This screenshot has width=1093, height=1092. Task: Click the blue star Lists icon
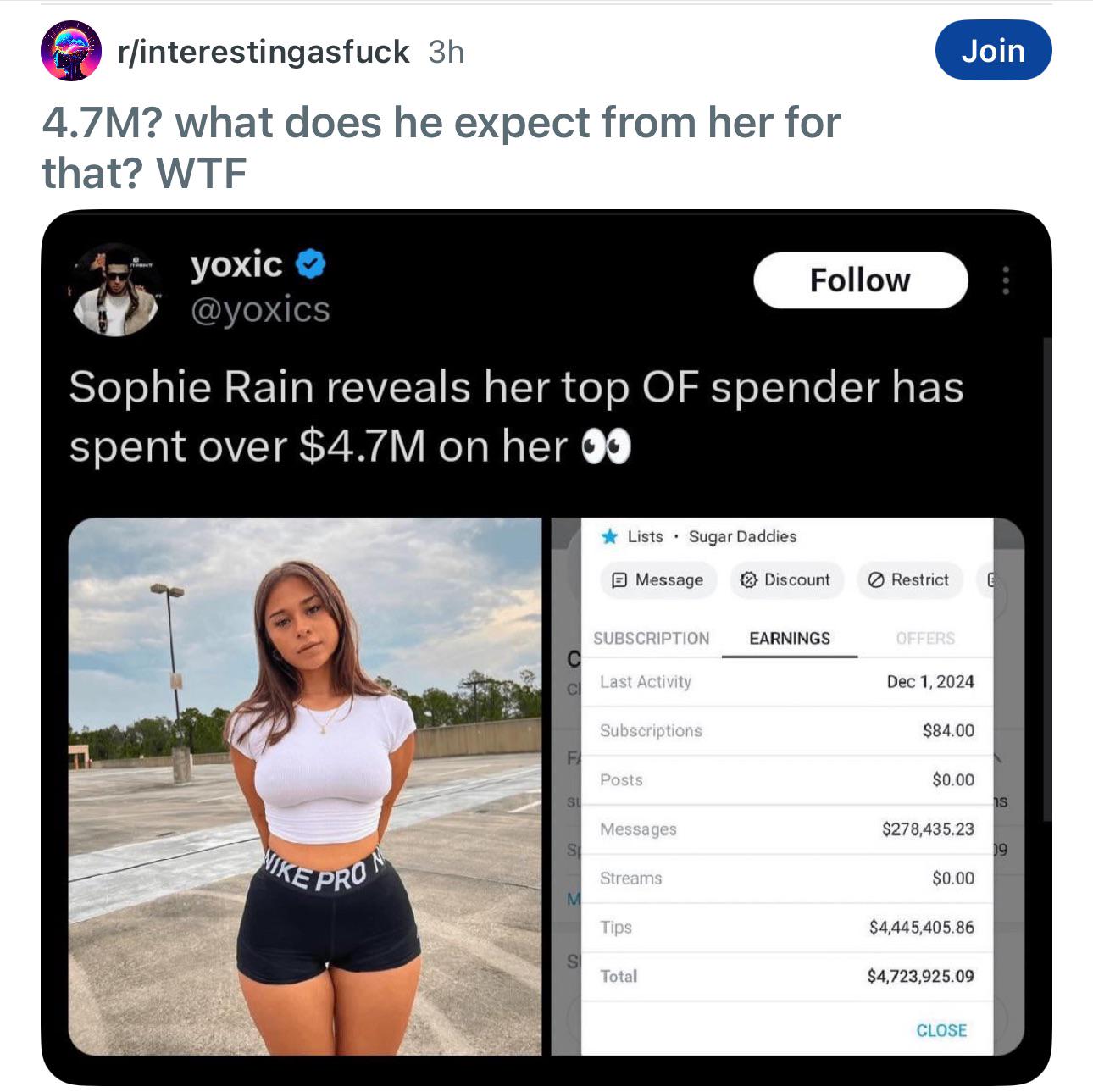[608, 536]
